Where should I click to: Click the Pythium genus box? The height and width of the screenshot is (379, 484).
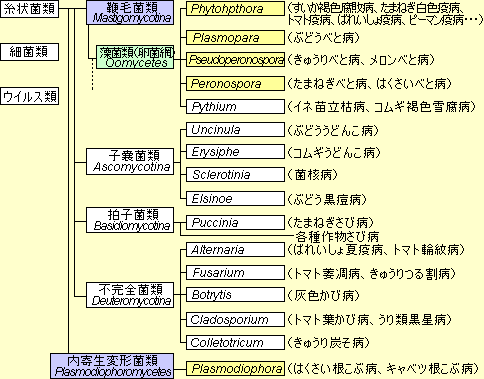point(235,107)
